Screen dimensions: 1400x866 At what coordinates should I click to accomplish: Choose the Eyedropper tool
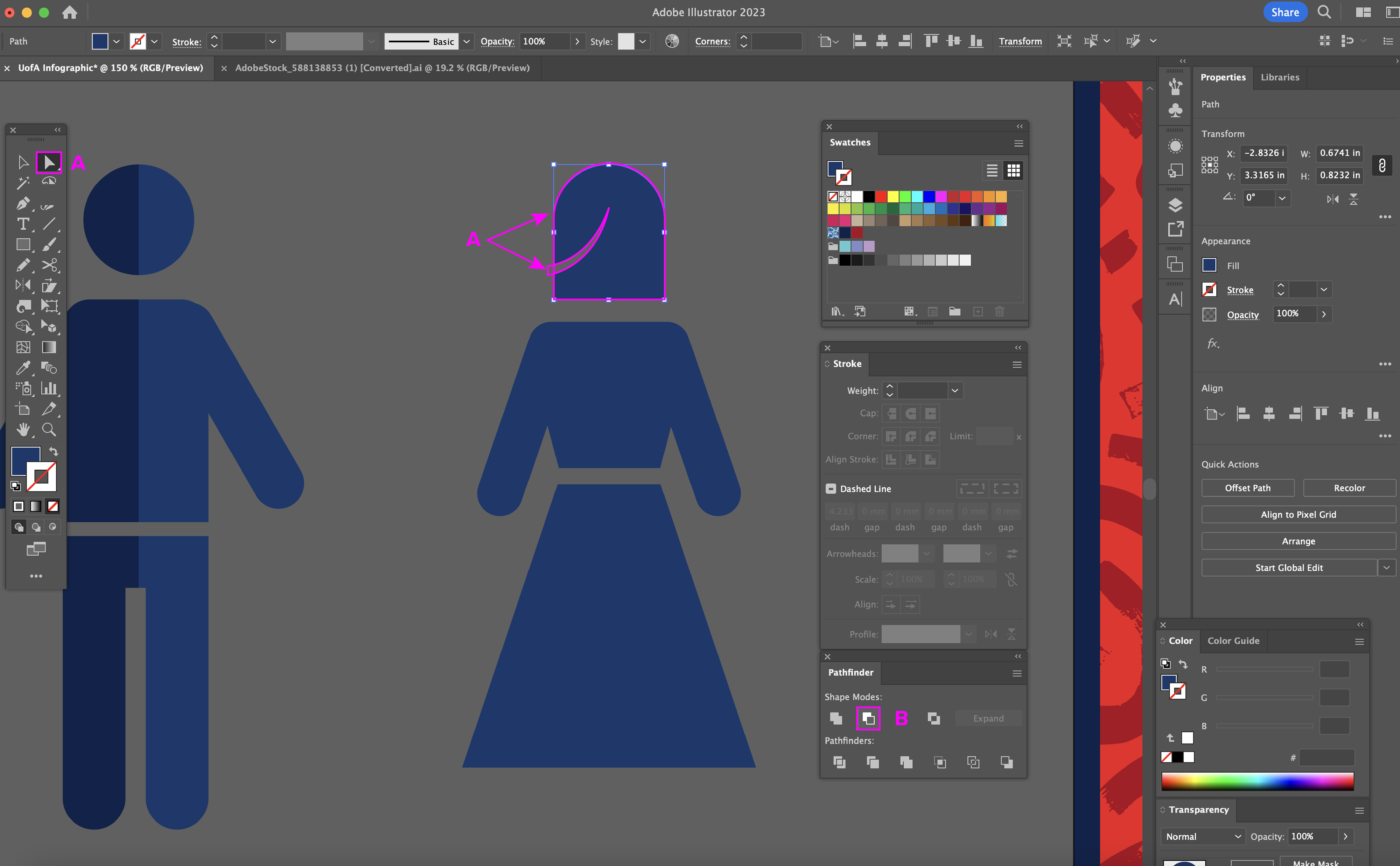(23, 368)
